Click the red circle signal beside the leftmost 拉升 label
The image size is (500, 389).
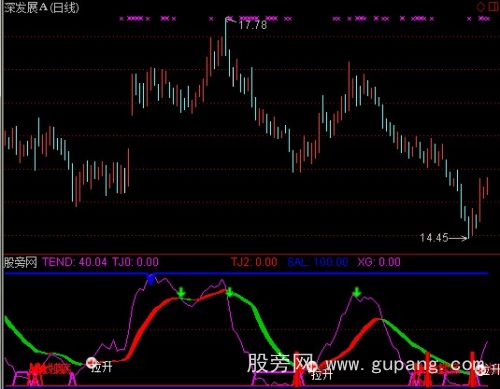click(91, 362)
